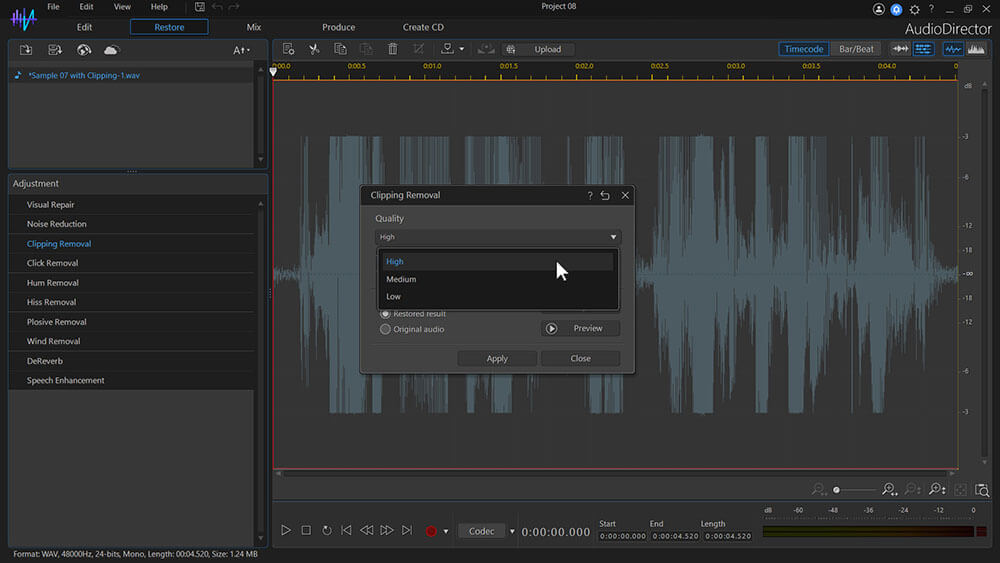Click the Preview button
Image resolution: width=1000 pixels, height=563 pixels.
coord(580,328)
